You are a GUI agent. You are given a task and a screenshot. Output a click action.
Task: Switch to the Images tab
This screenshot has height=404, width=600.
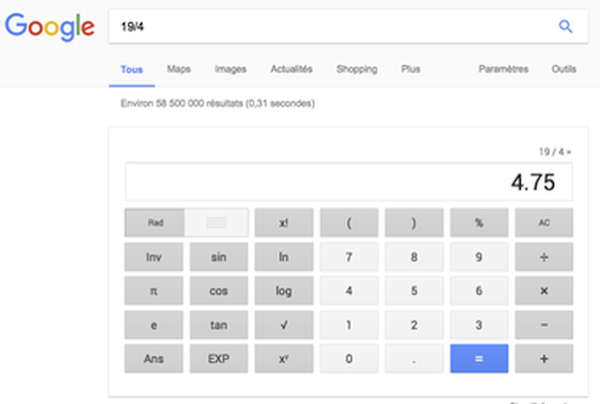[230, 69]
